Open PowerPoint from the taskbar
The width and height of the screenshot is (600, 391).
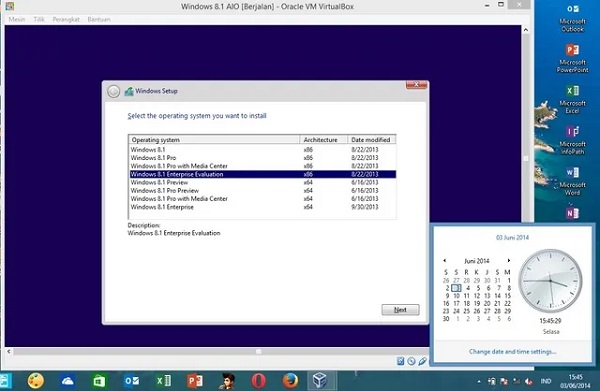pos(195,381)
